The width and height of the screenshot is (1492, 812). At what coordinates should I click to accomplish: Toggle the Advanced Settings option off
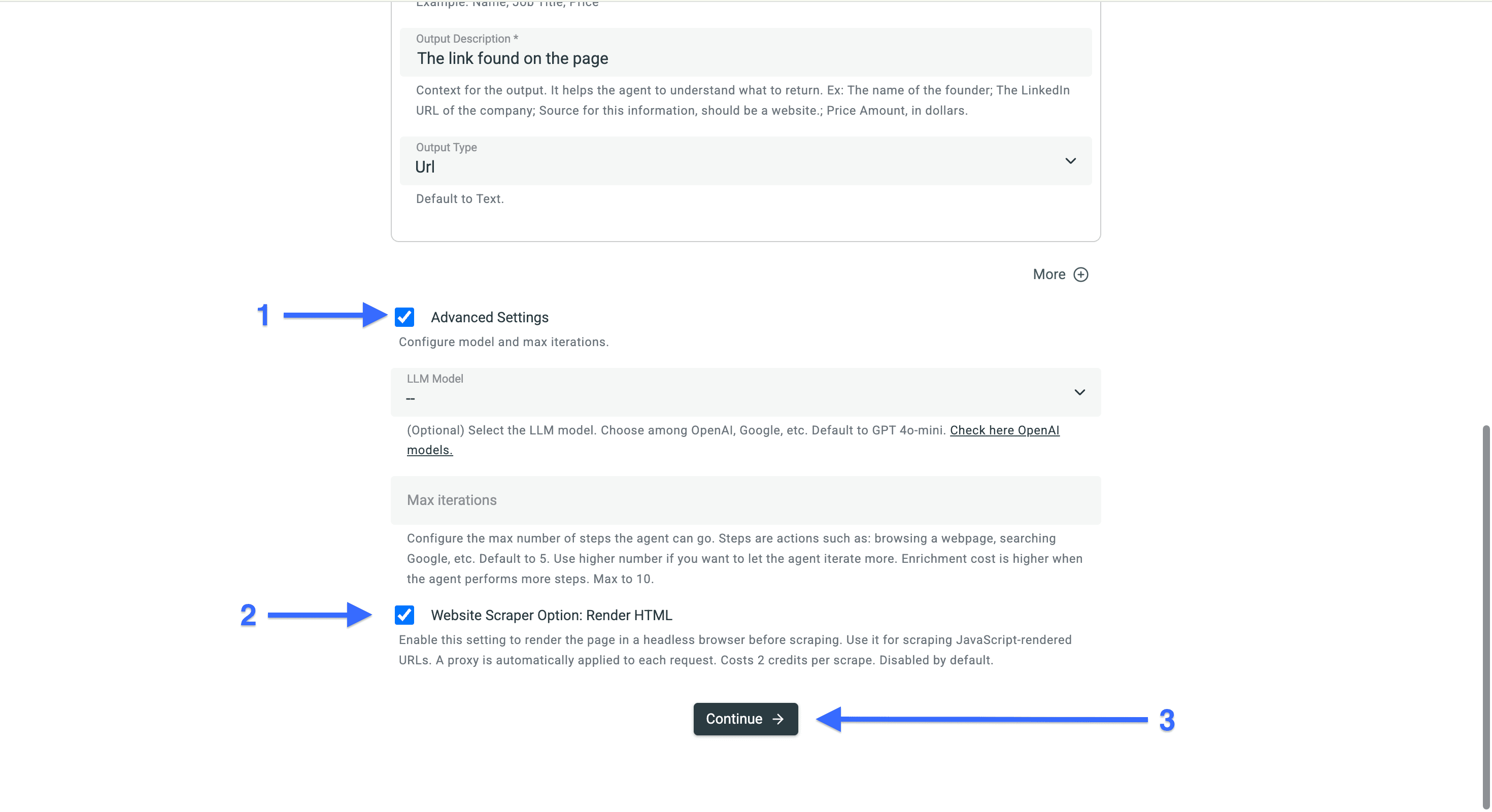click(x=404, y=317)
